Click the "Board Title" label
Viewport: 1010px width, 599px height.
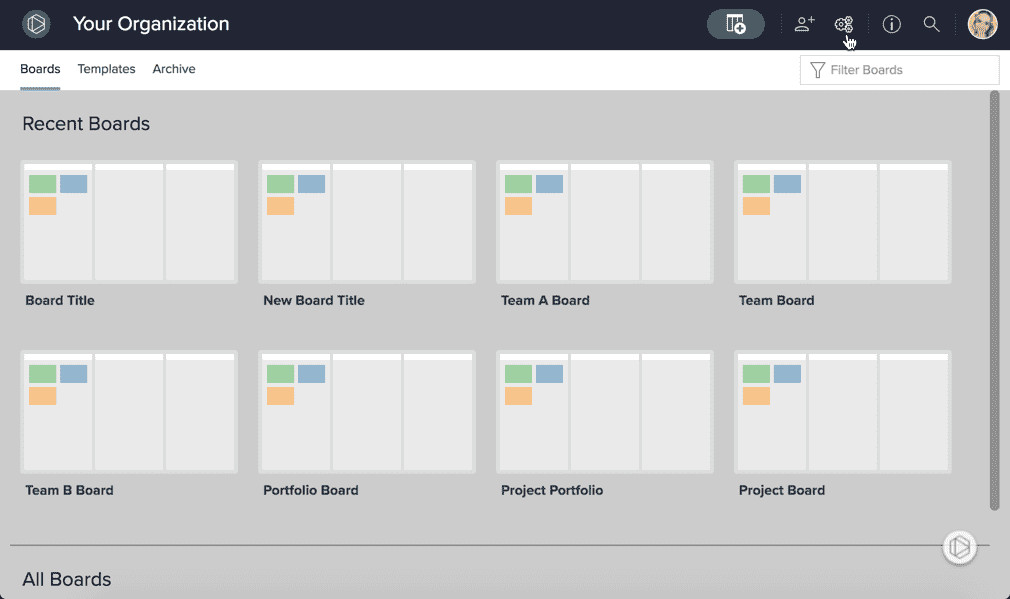point(60,300)
